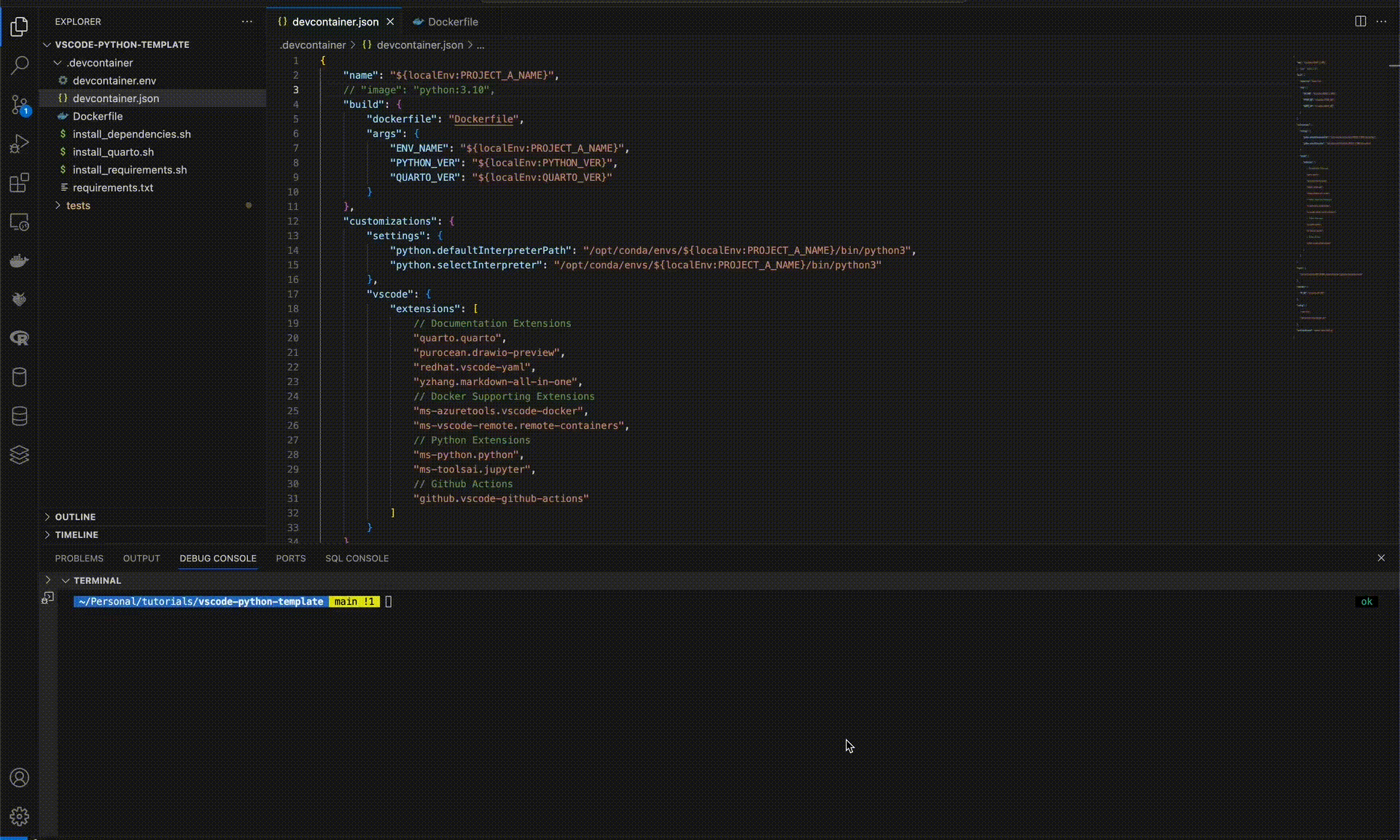This screenshot has height=840, width=1400.
Task: Split the editor to the right
Action: [1360, 21]
